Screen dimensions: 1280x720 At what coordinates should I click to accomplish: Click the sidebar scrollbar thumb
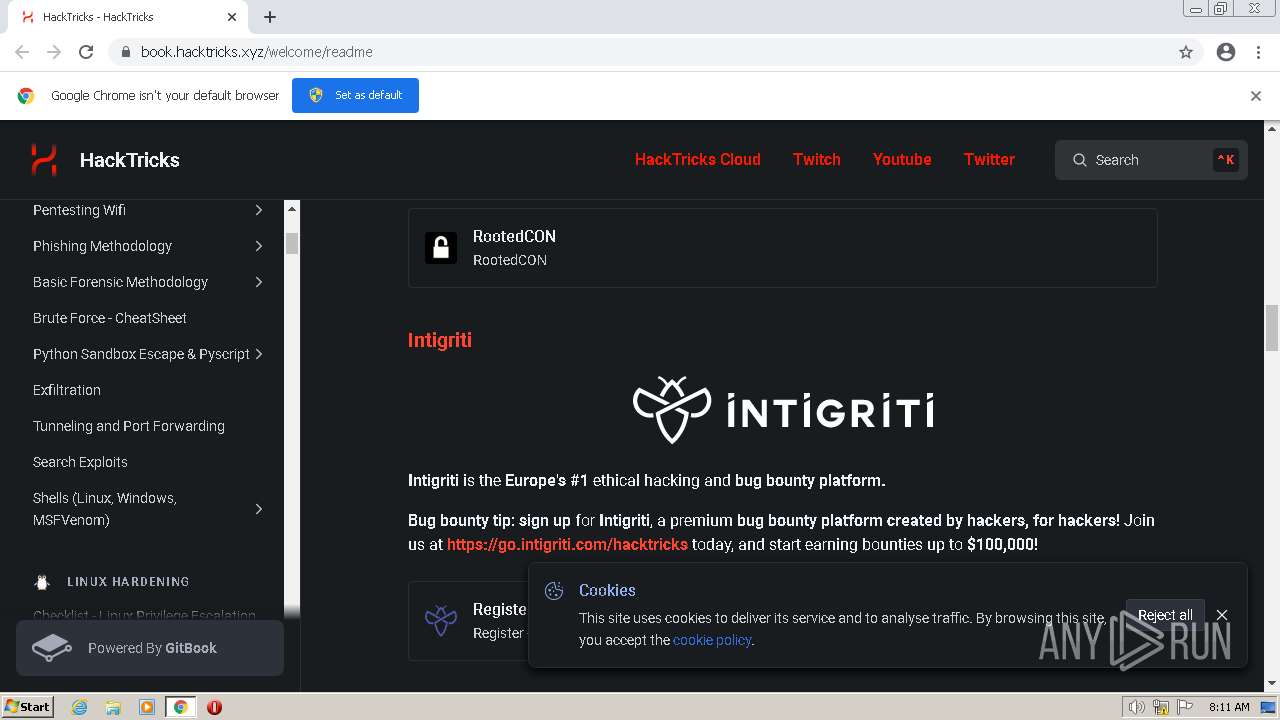click(x=292, y=243)
